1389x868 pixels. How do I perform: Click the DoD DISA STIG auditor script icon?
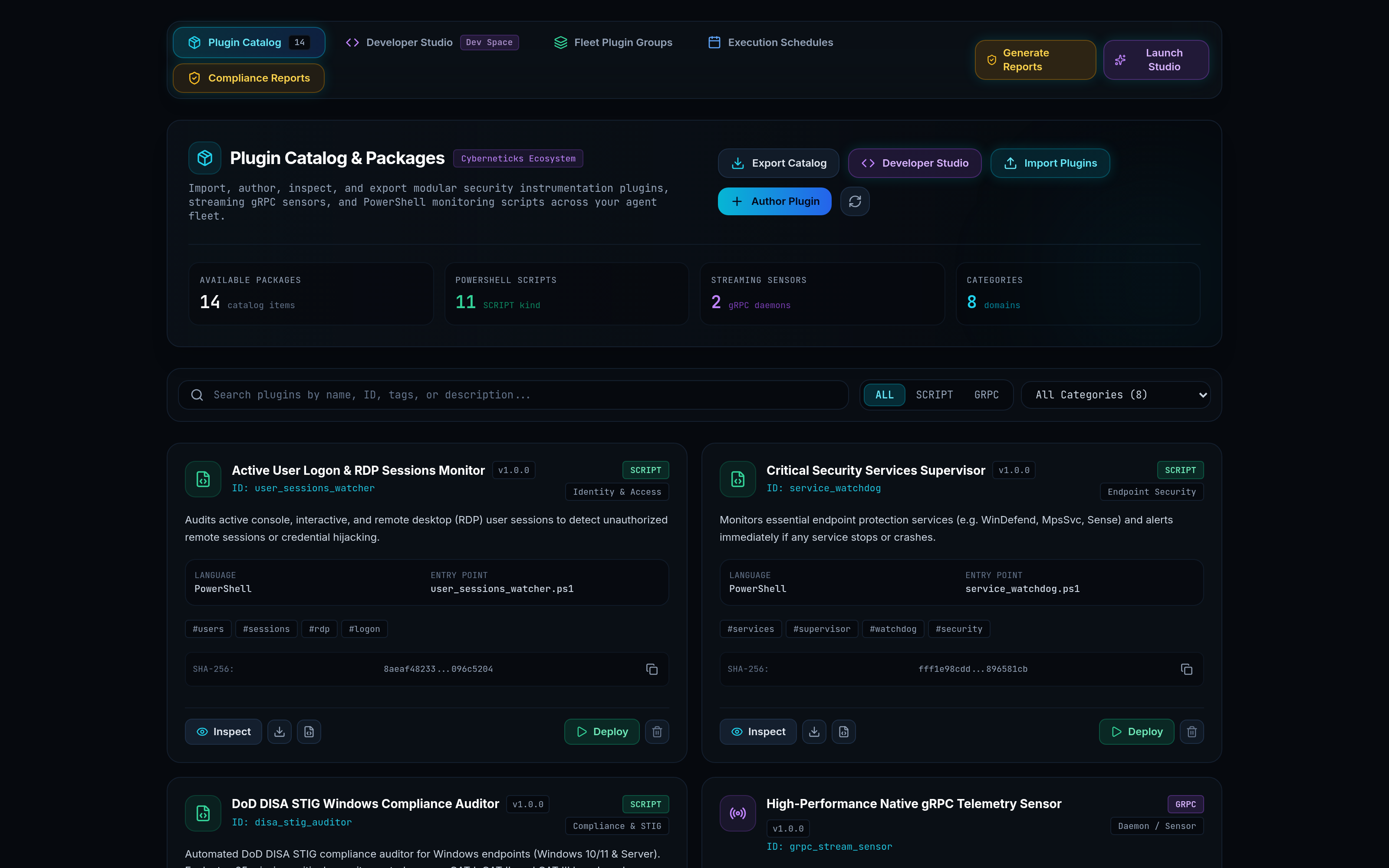pos(203,813)
